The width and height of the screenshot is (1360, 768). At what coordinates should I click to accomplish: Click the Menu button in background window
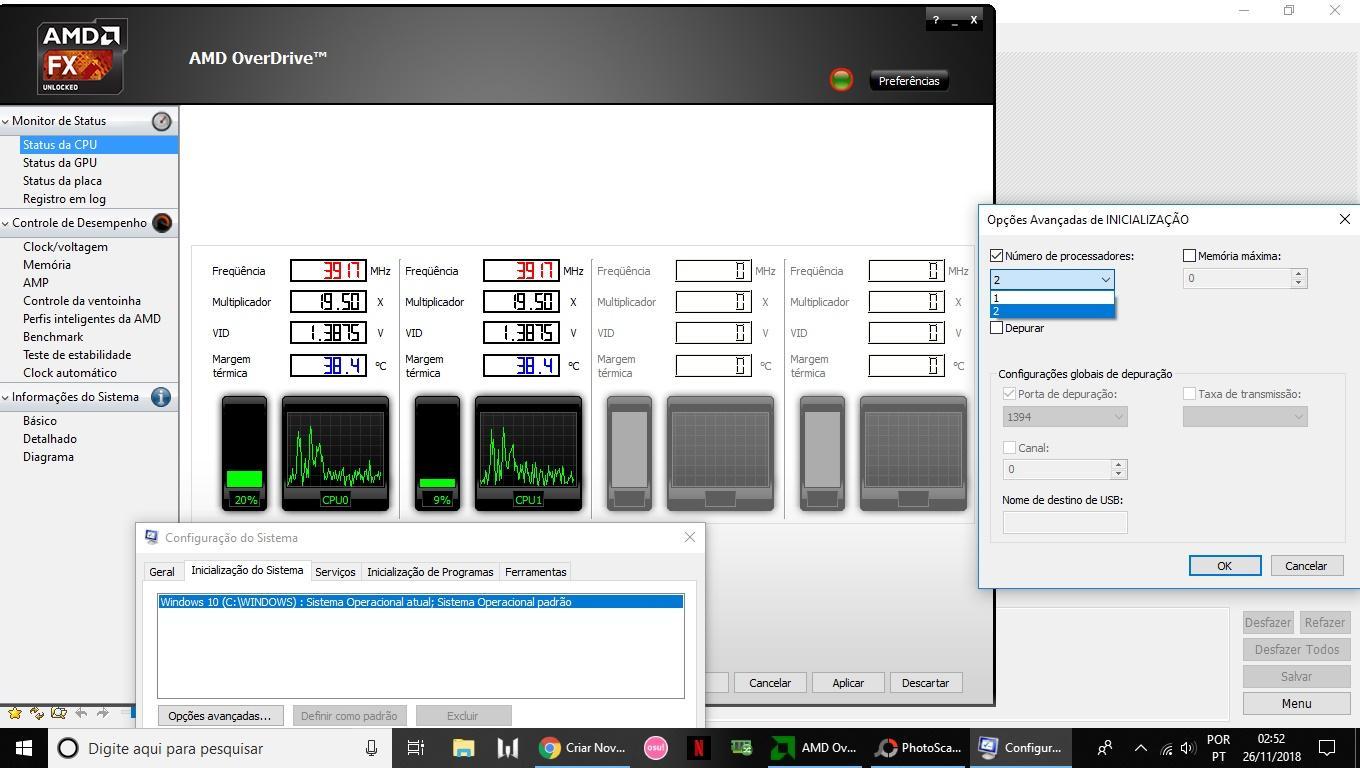1296,703
